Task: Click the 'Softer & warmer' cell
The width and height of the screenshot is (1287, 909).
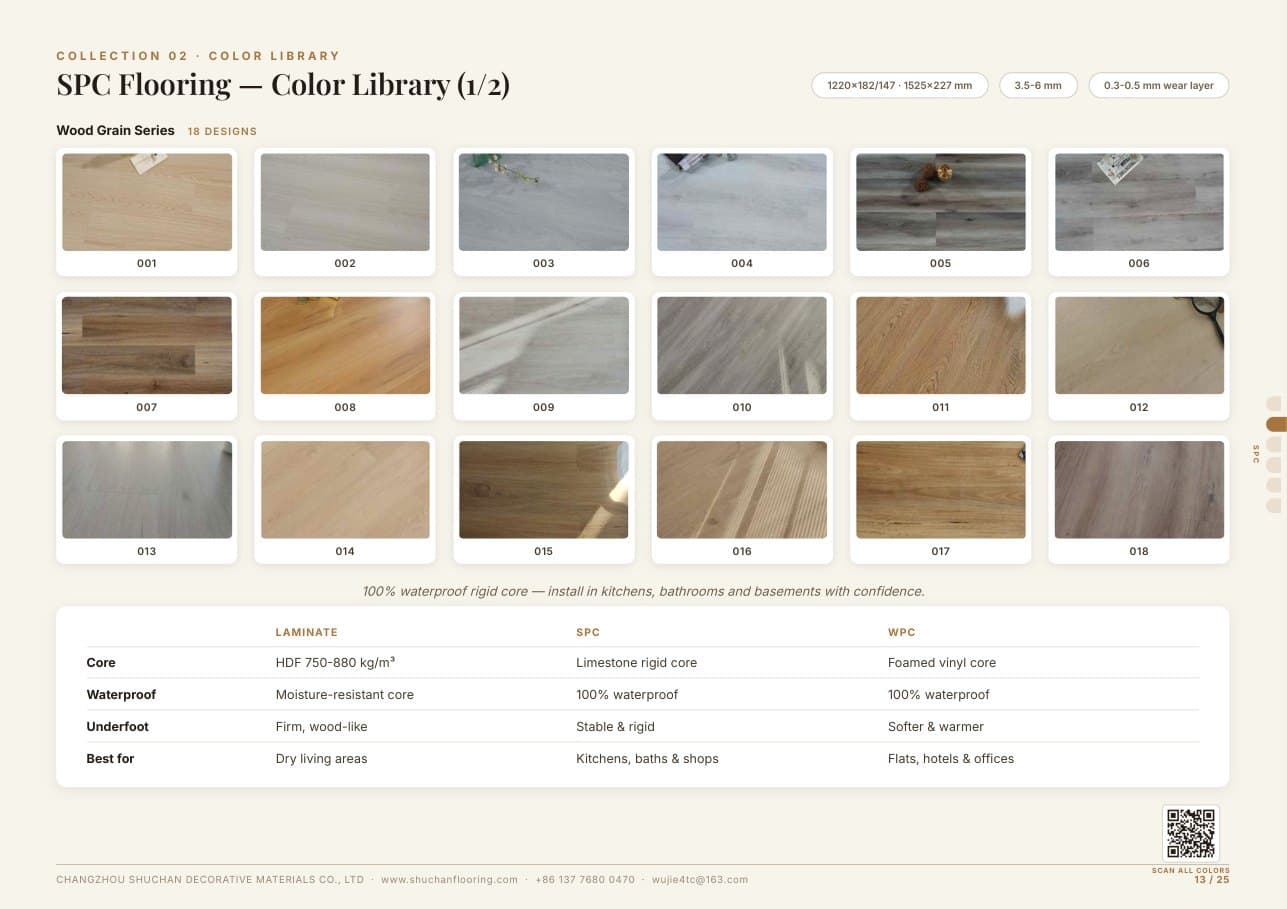Action: coord(936,726)
